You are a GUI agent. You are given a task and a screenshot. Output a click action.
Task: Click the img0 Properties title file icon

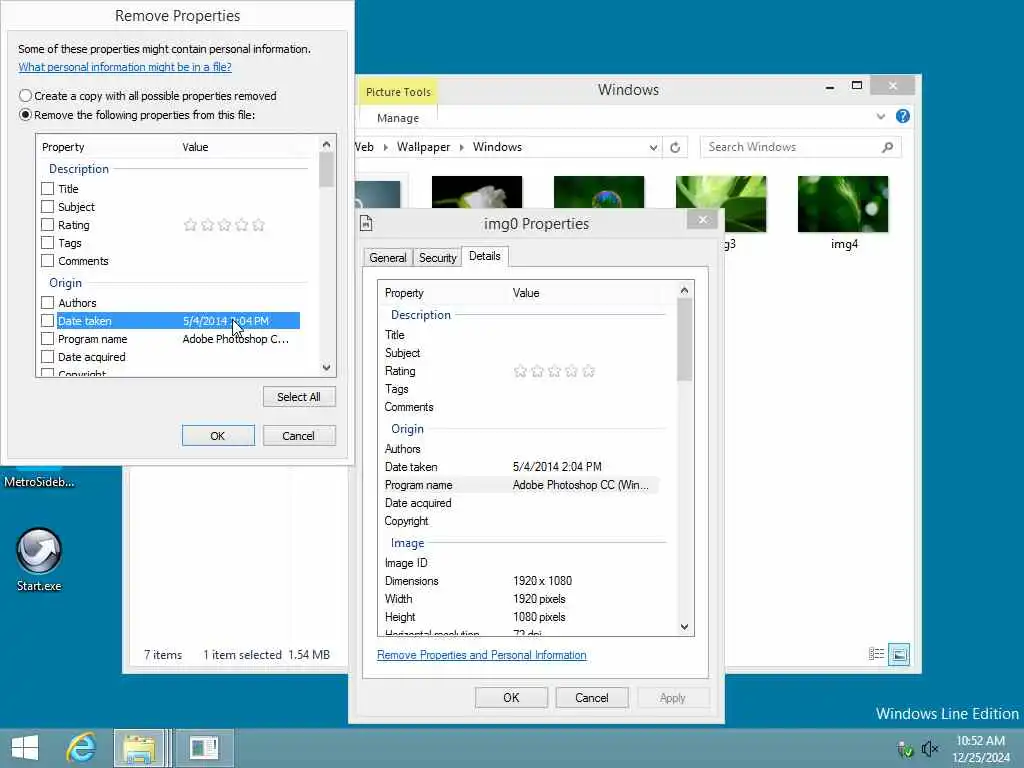coord(366,223)
